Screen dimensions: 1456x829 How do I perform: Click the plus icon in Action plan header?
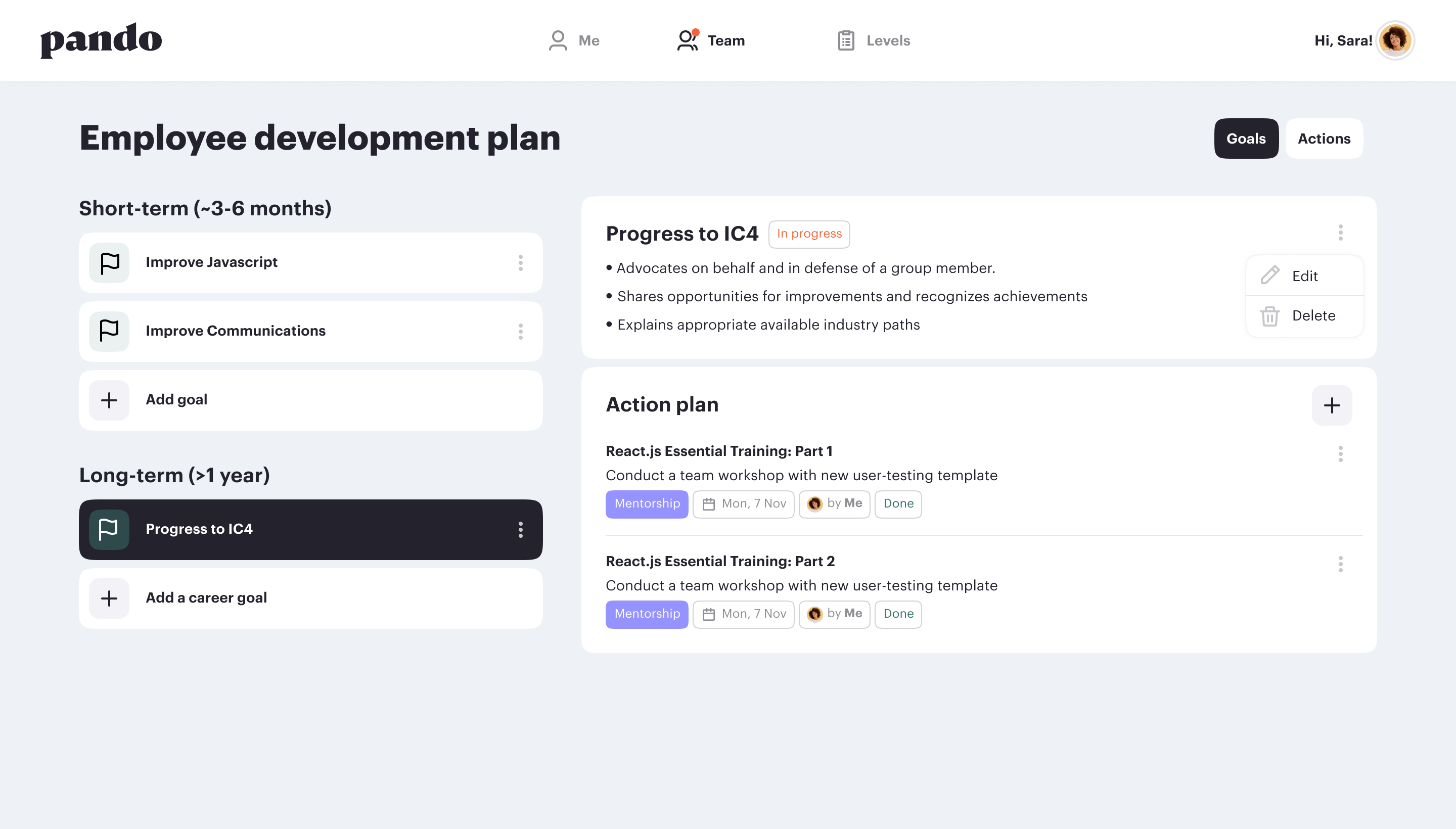pos(1332,405)
